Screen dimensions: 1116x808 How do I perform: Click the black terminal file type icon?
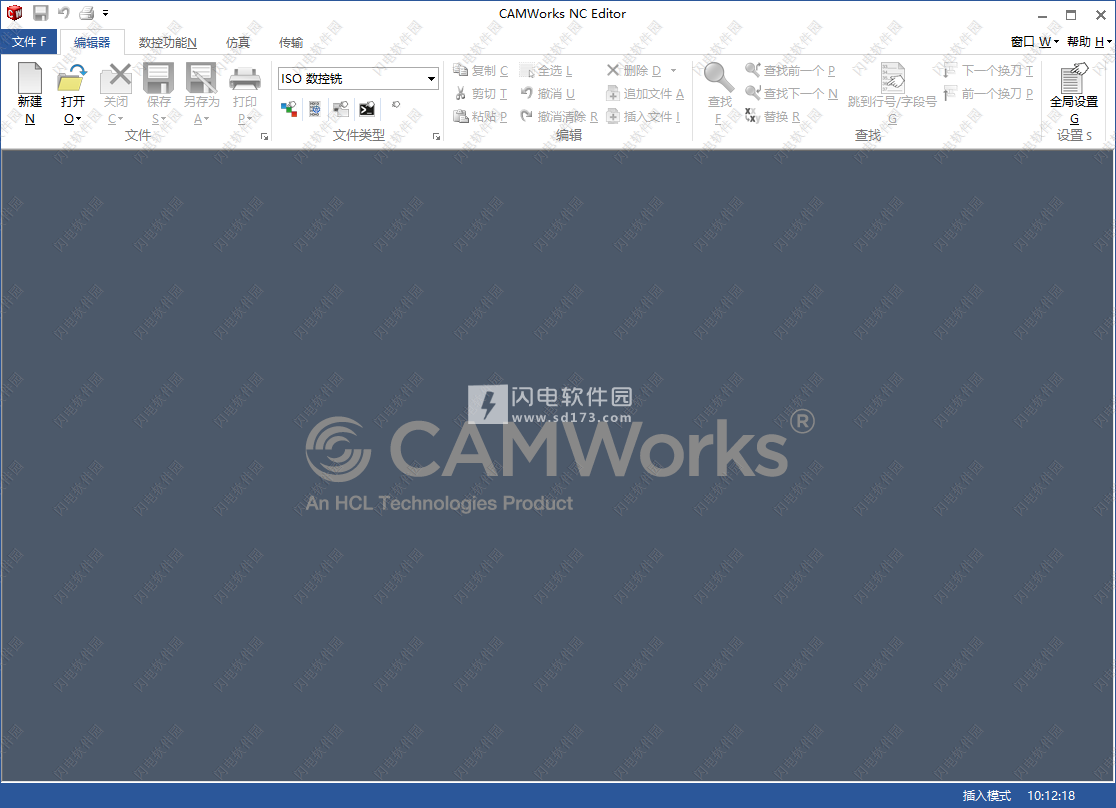pyautogui.click(x=367, y=109)
